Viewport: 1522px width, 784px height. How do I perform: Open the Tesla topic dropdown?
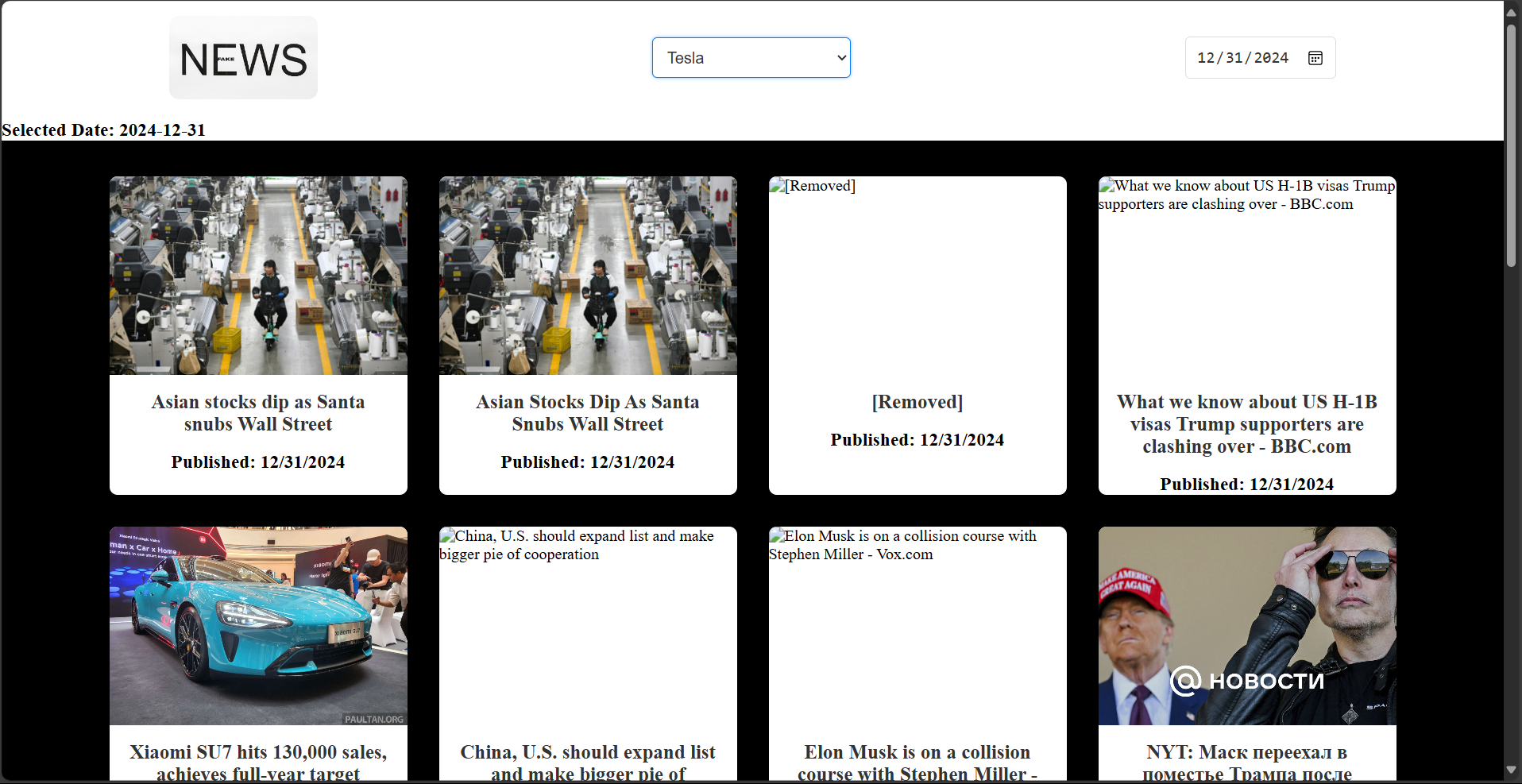click(x=751, y=58)
